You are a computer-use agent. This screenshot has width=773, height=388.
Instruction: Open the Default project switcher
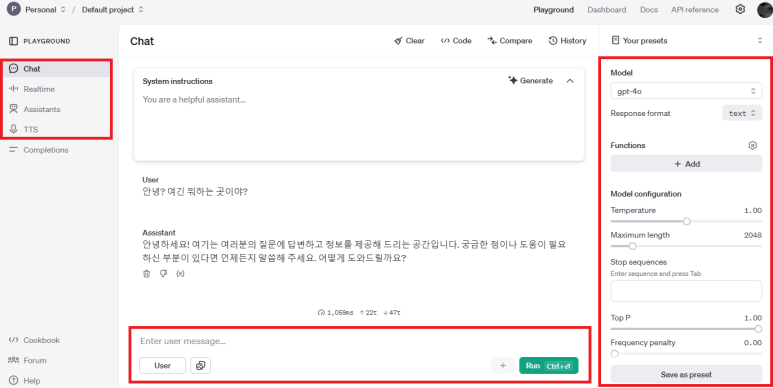pyautogui.click(x=113, y=9)
